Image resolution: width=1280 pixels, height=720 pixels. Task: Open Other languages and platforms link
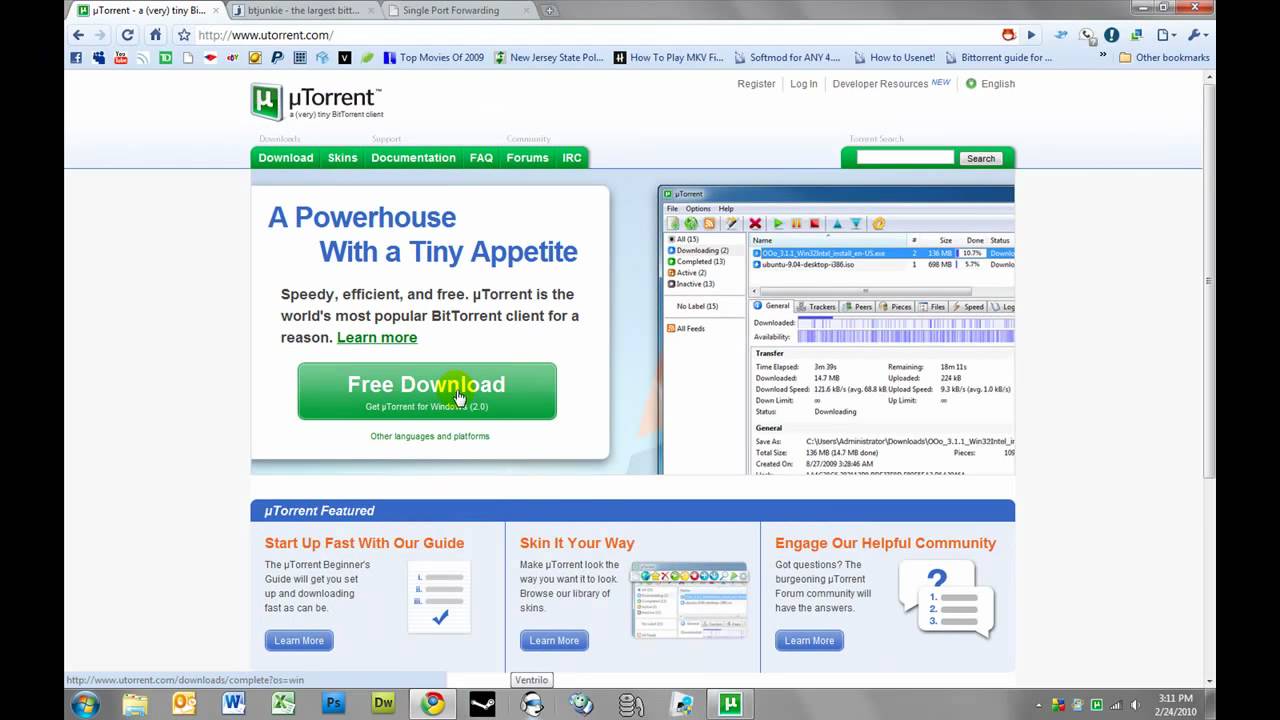pos(430,436)
